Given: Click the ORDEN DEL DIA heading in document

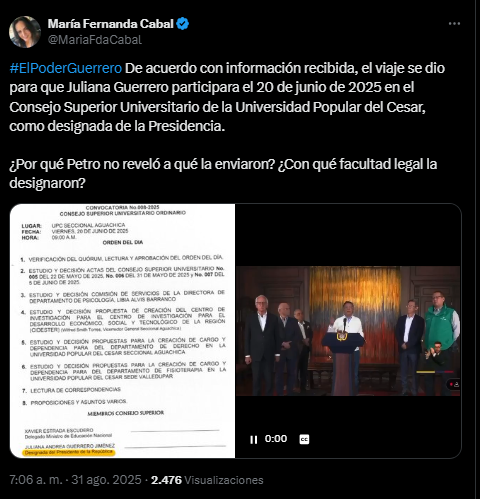Looking at the screenshot, I should point(123,242).
